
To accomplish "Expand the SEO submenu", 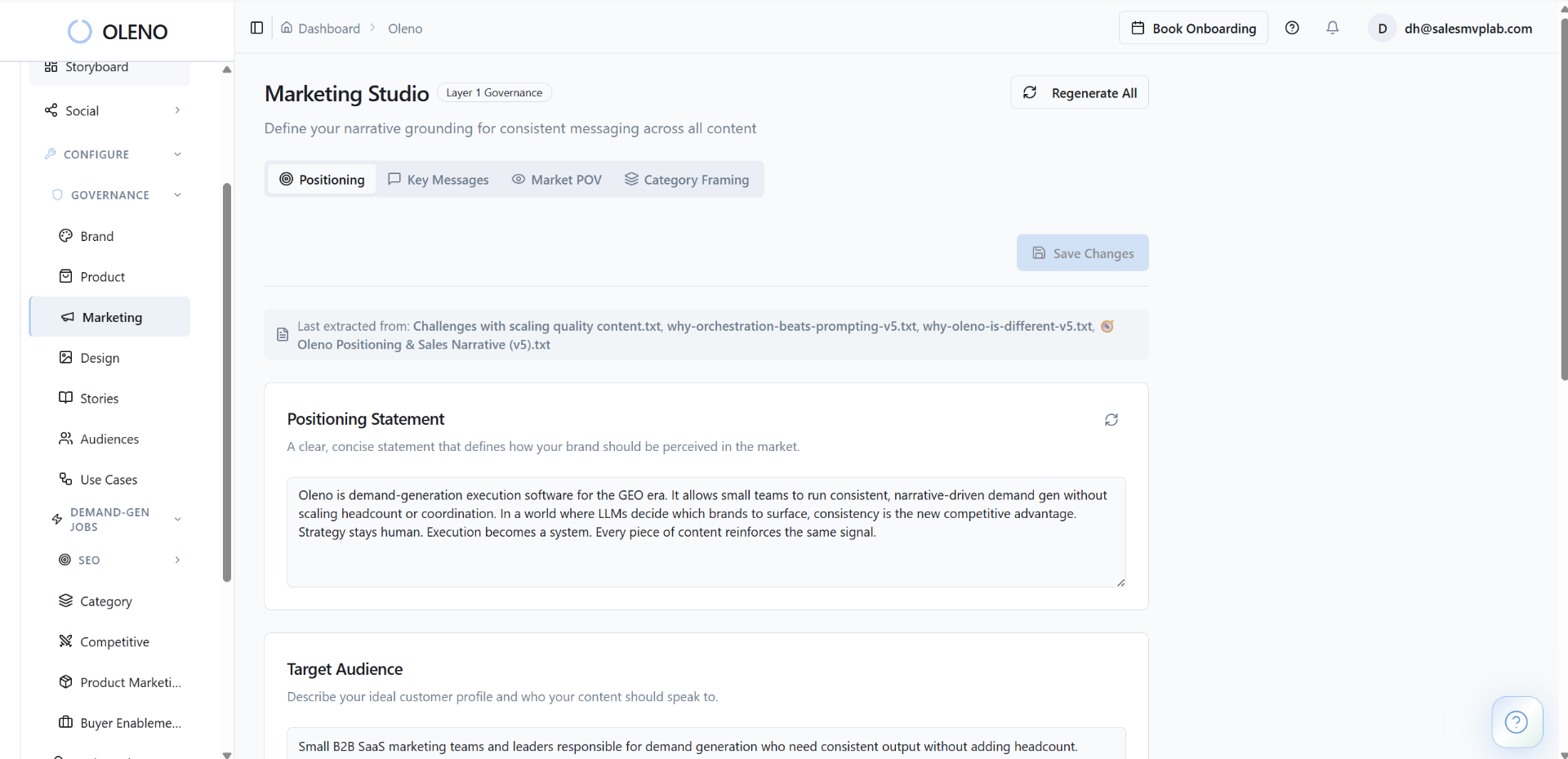I will click(177, 560).
